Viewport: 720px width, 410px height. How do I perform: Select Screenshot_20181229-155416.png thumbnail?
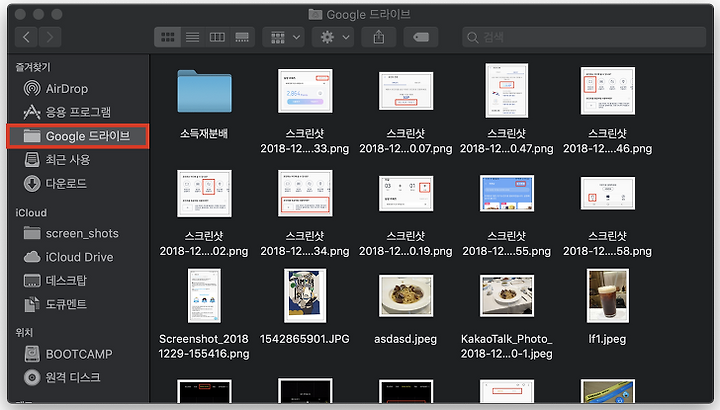(x=204, y=296)
